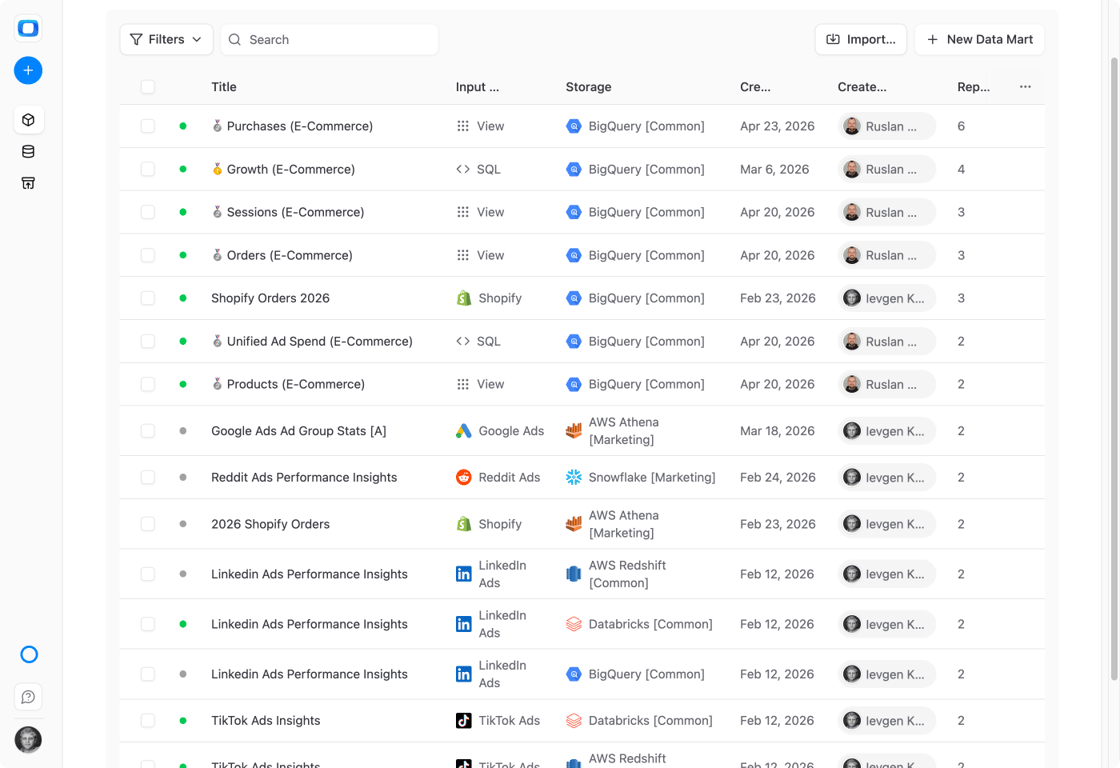The height and width of the screenshot is (768, 1120).
Task: Click Snowflake icon in Reddit Ads row
Action: pyautogui.click(x=574, y=477)
